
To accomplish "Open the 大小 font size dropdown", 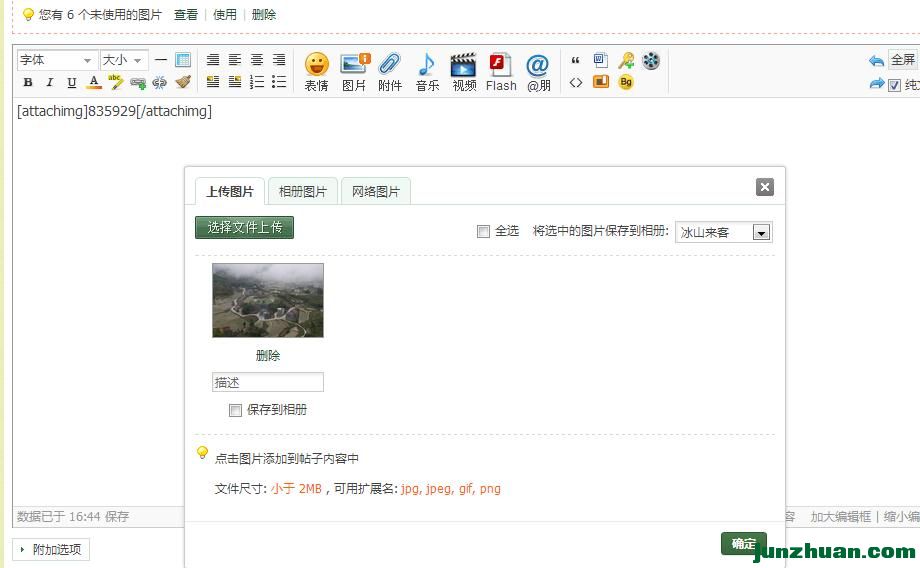I will tap(124, 60).
